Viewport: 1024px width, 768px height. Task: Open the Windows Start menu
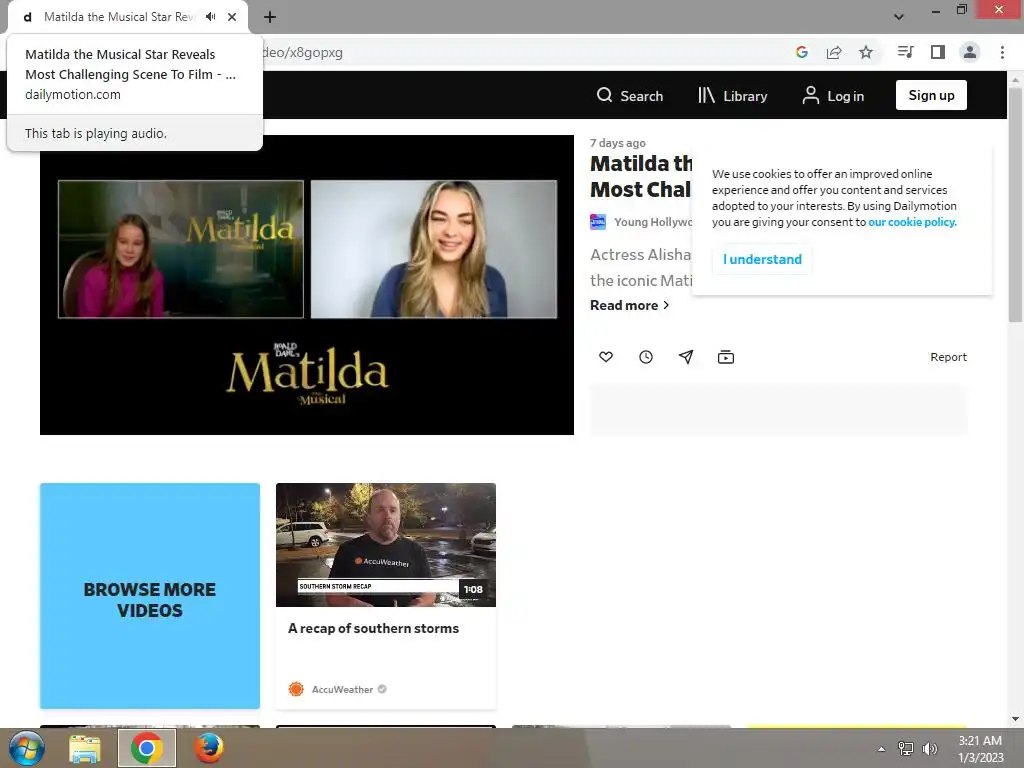coord(27,748)
